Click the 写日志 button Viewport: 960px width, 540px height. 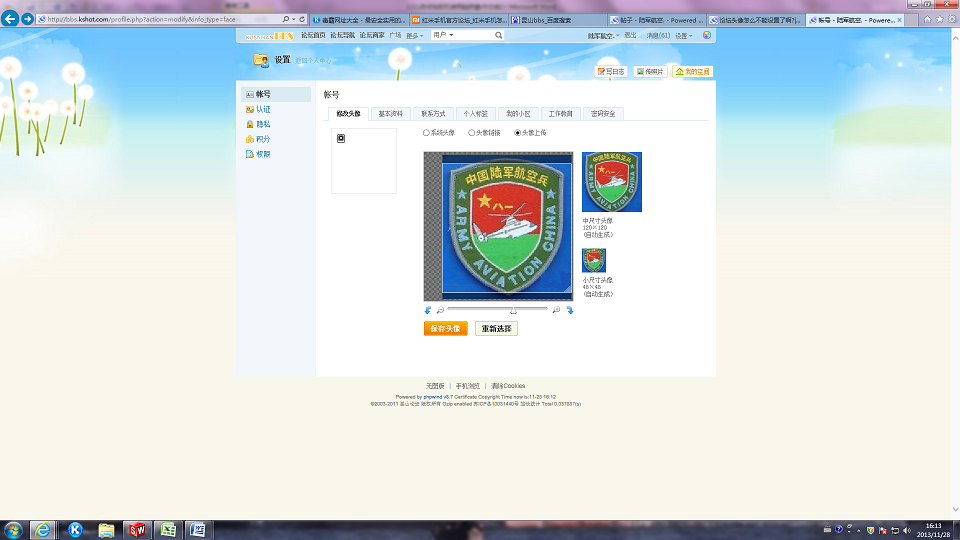click(x=611, y=72)
